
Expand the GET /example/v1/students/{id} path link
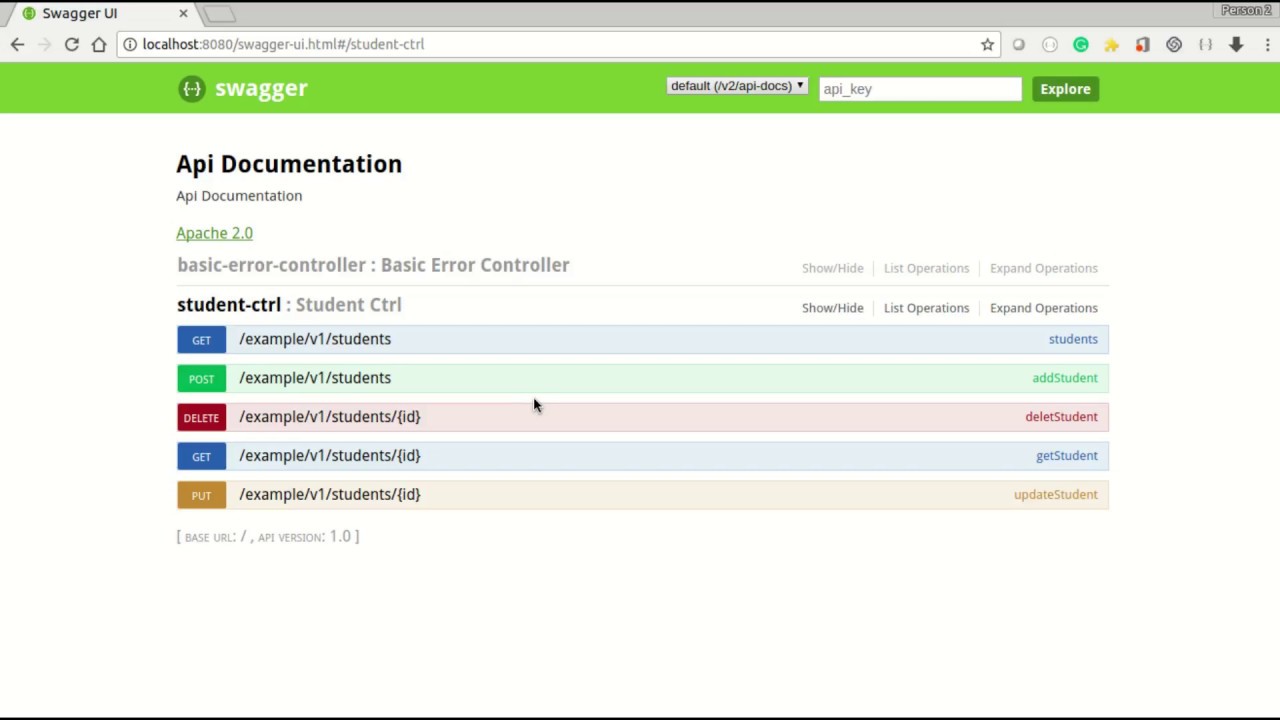(x=330, y=456)
